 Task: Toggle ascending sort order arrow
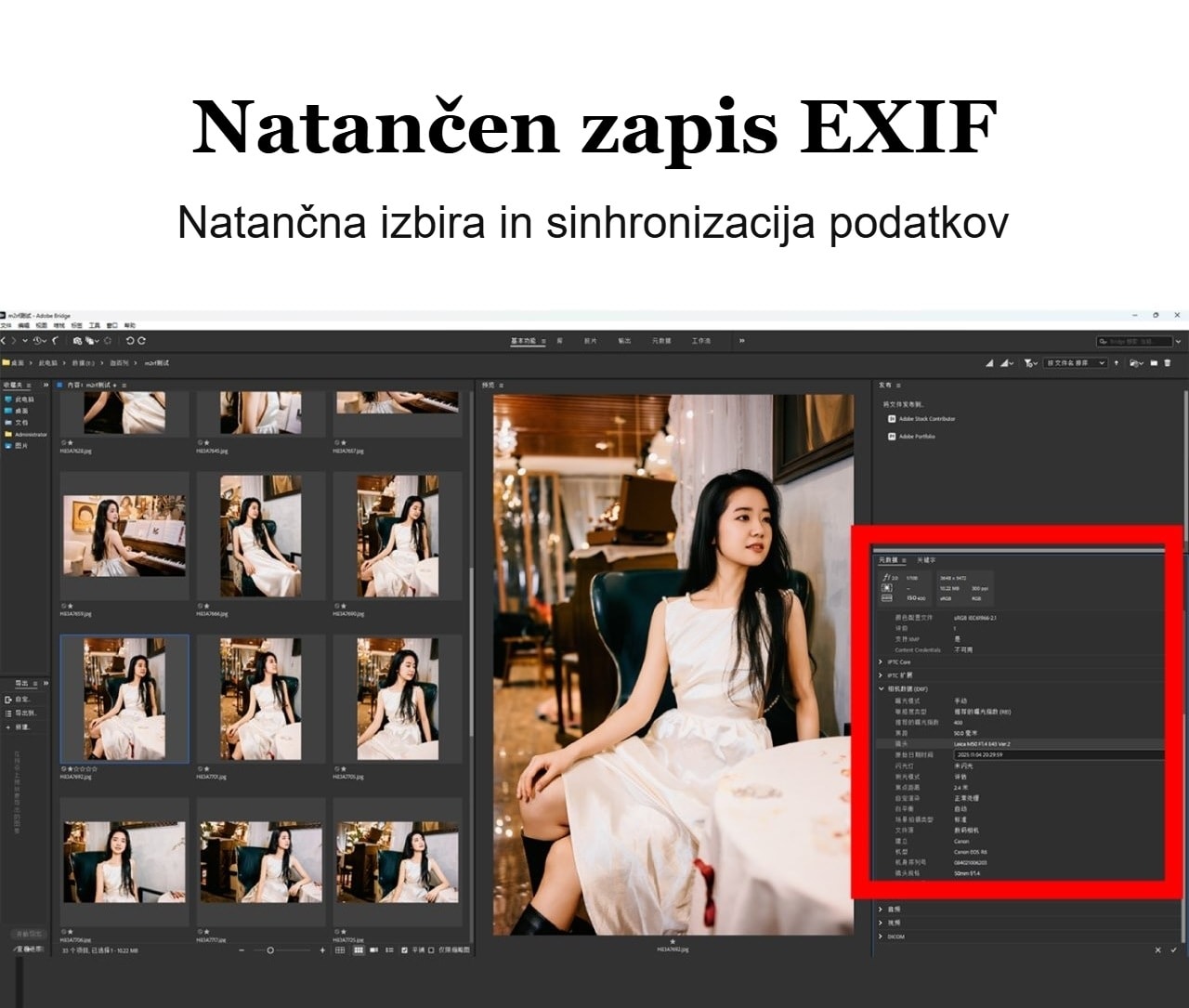click(1117, 363)
